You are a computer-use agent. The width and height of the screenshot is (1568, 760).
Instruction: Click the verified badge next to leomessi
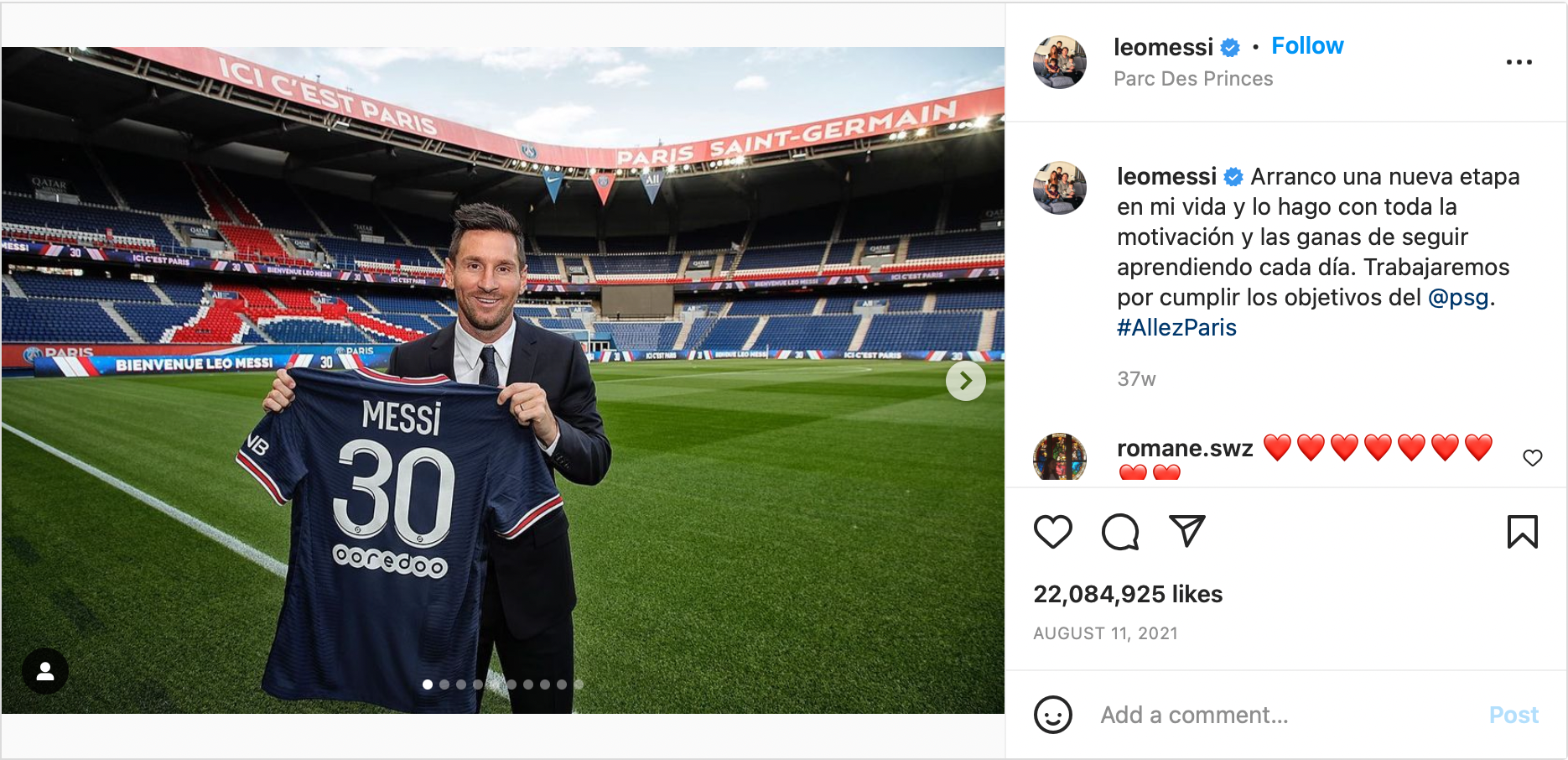pyautogui.click(x=1230, y=47)
